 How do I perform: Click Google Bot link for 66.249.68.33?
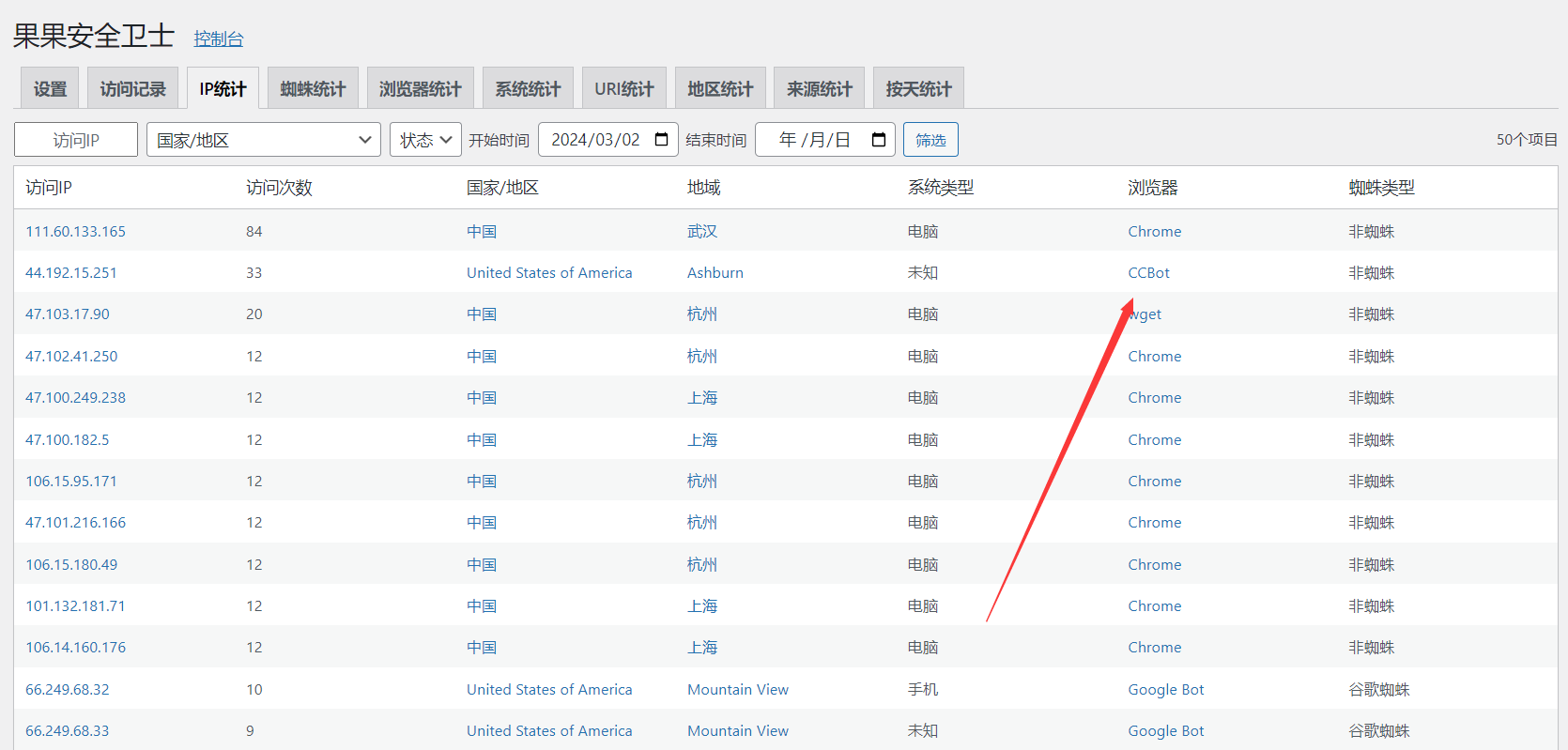click(1165, 731)
